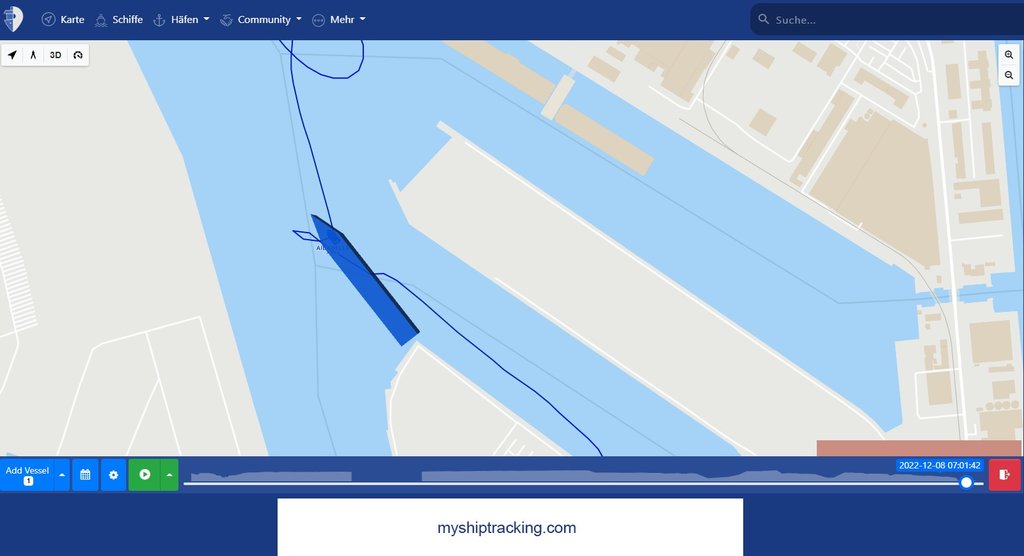This screenshot has width=1024, height=556.
Task: Open the Mehr dropdown menu
Action: [339, 20]
